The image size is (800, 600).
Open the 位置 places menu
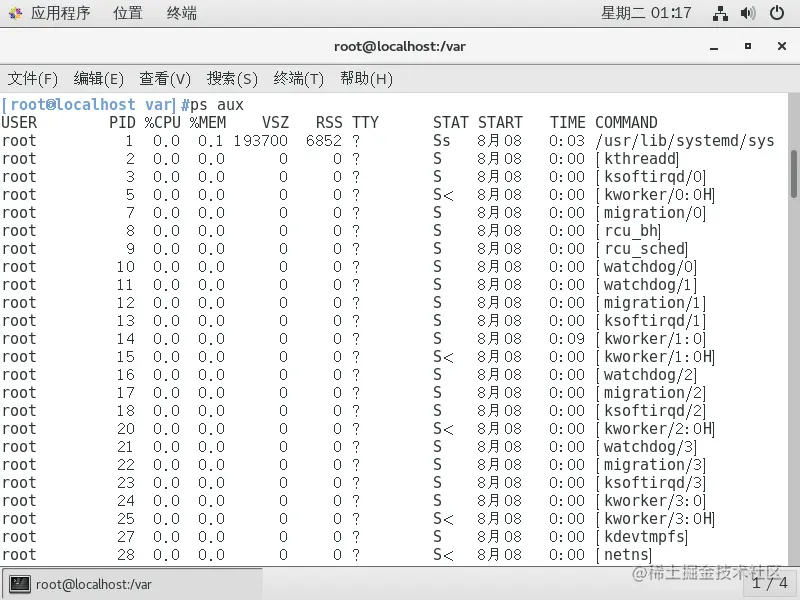click(127, 13)
